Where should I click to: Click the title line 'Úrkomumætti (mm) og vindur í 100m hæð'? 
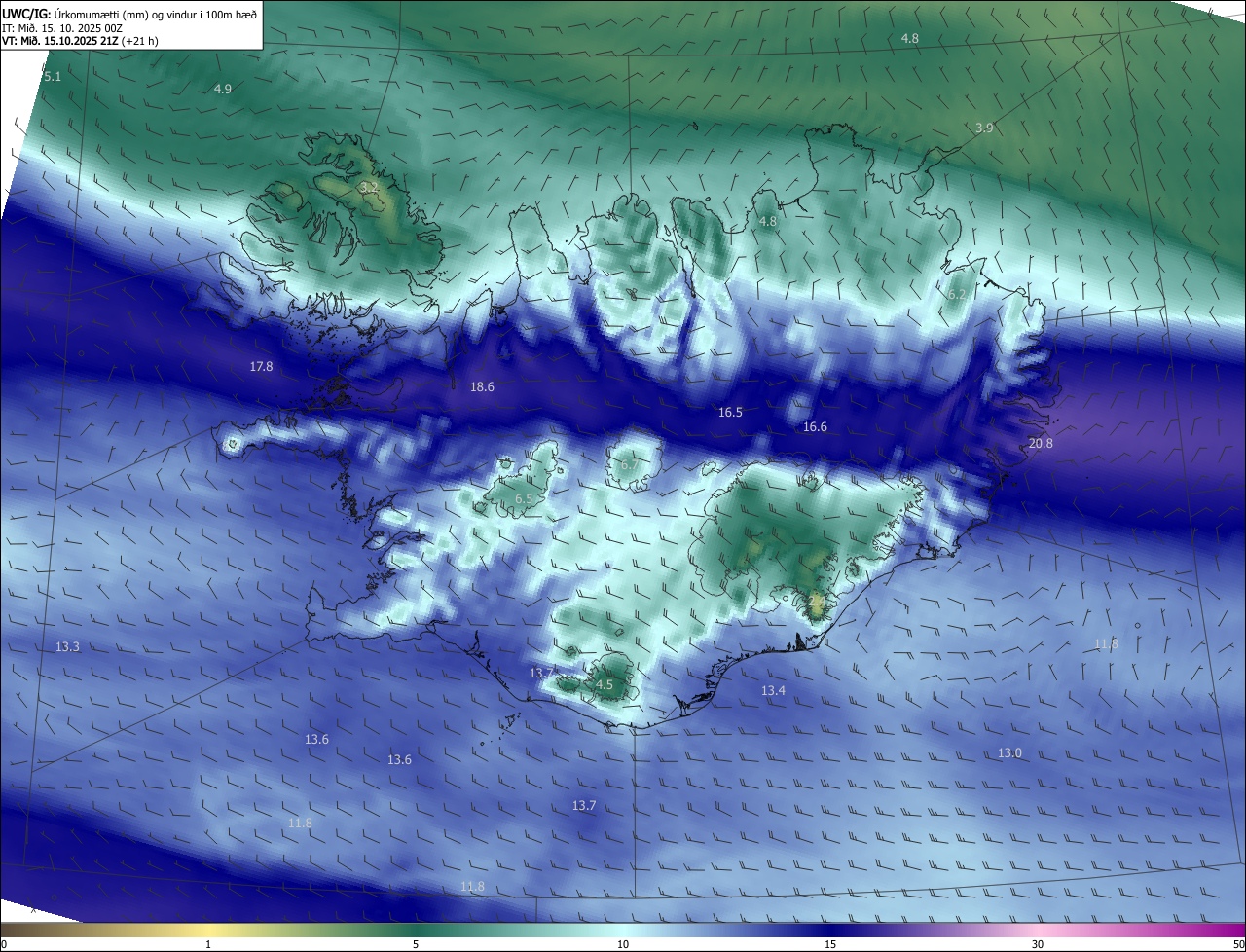[155, 15]
